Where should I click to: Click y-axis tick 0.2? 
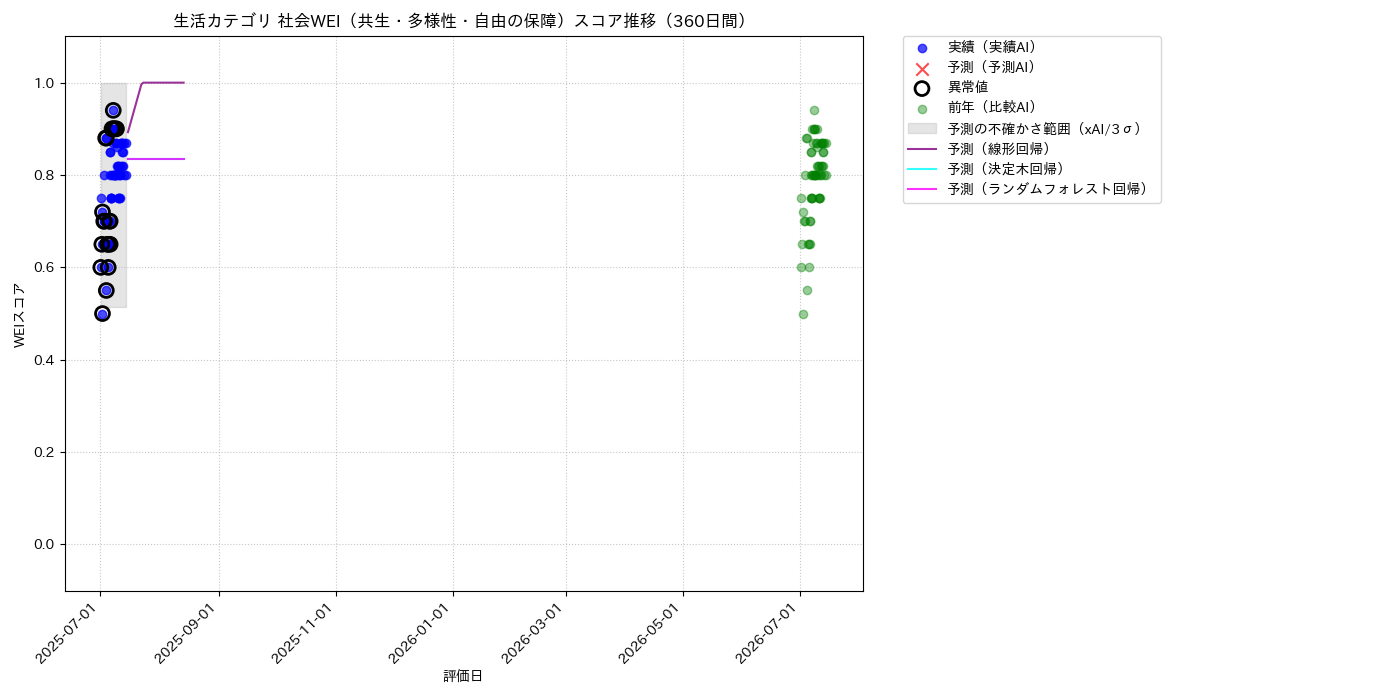pos(44,452)
